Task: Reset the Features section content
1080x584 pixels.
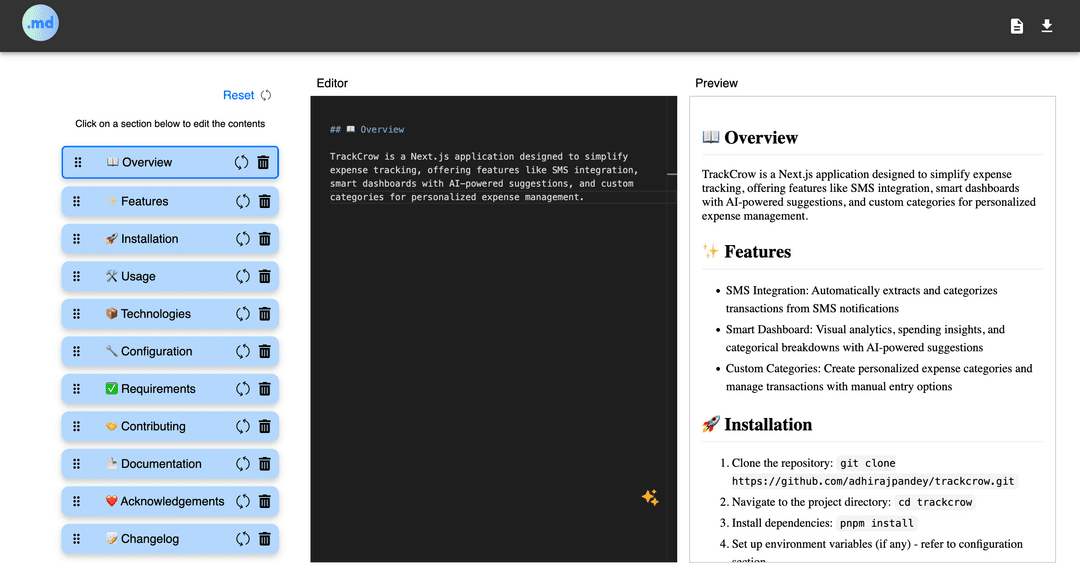Action: (242, 201)
